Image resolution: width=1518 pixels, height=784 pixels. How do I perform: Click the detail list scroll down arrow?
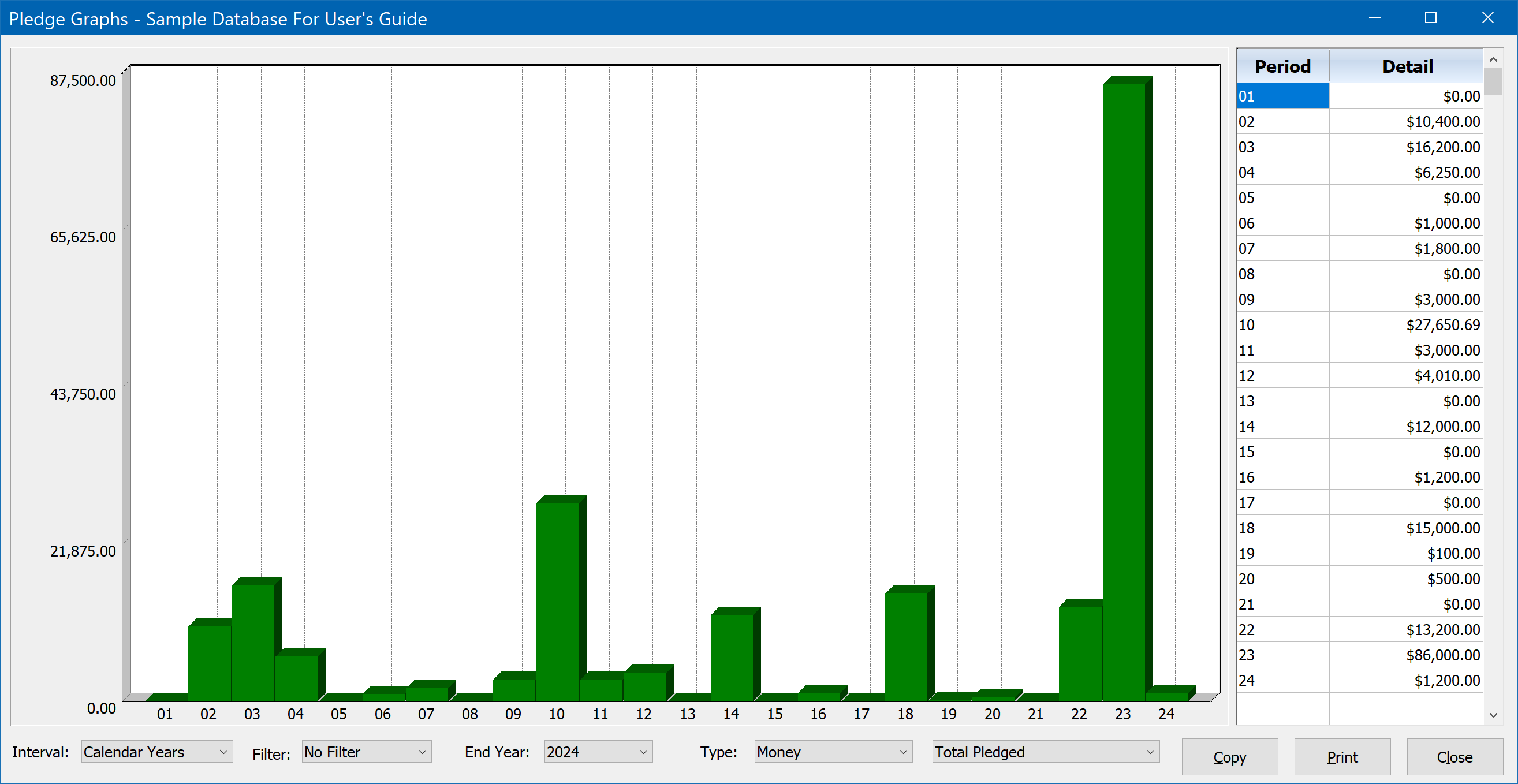(x=1493, y=715)
